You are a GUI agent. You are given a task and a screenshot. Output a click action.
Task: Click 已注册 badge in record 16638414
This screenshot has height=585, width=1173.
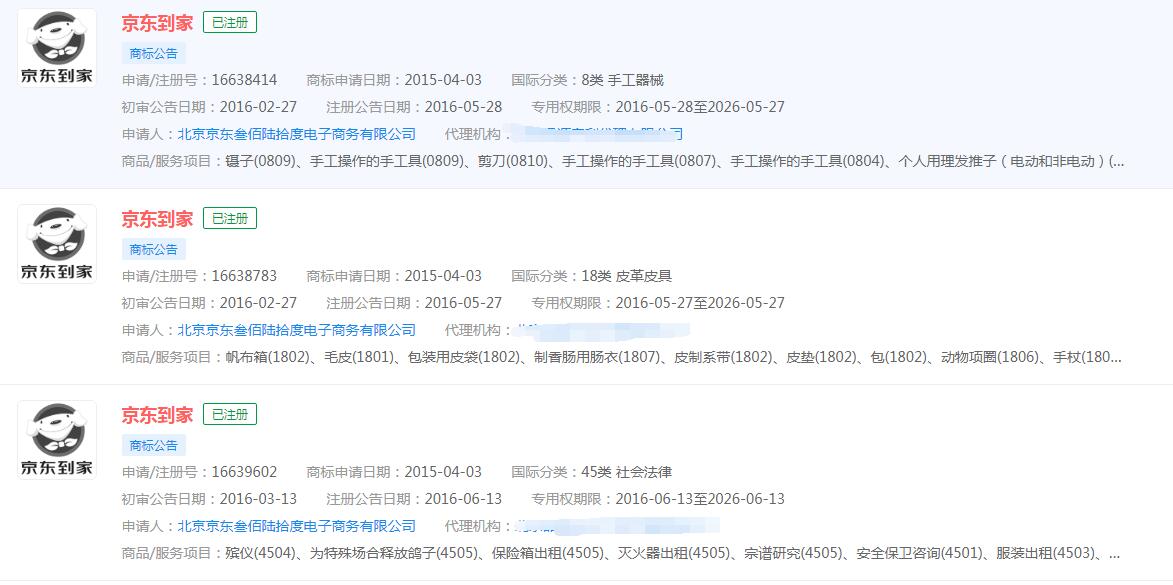point(230,22)
